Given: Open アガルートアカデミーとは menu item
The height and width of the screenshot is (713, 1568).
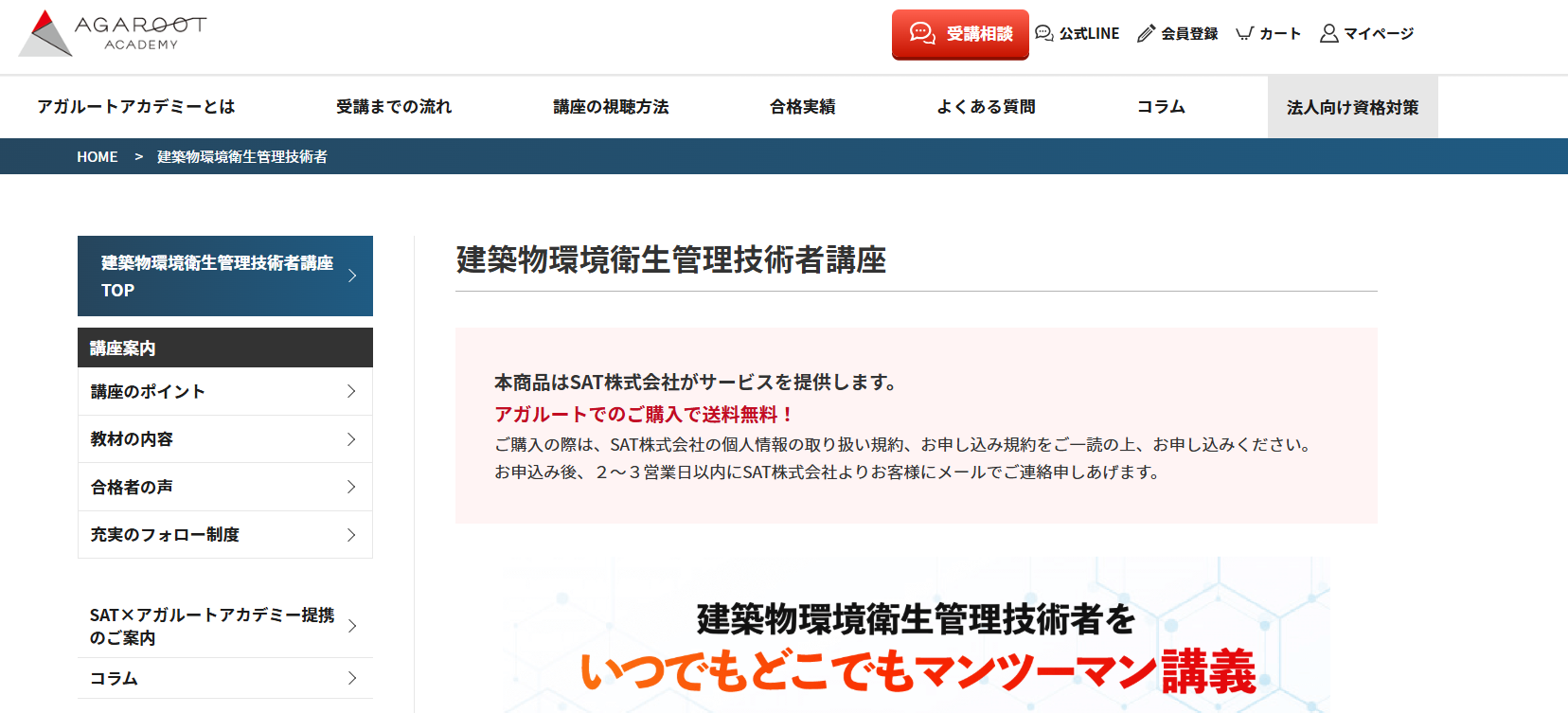Looking at the screenshot, I should [x=136, y=107].
